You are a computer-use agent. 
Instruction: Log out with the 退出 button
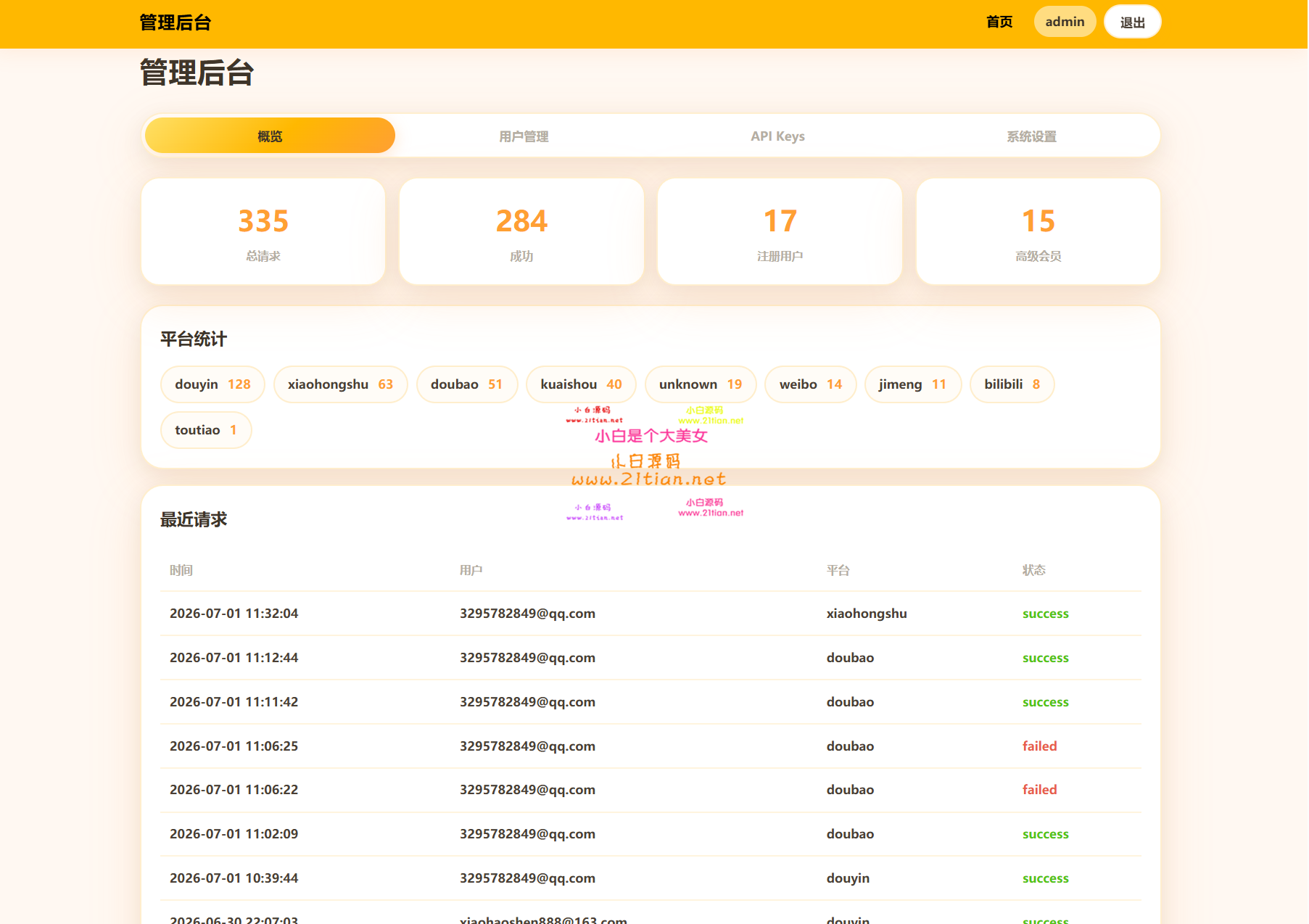click(1132, 22)
